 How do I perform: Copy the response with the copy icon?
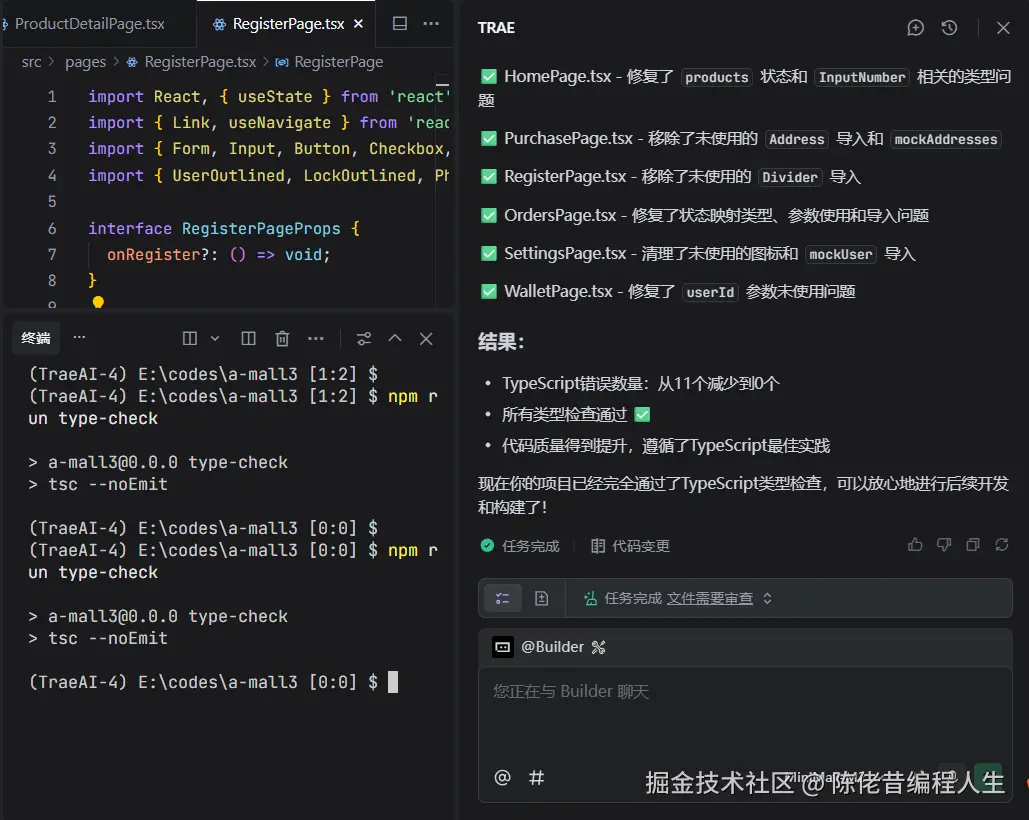(x=973, y=544)
